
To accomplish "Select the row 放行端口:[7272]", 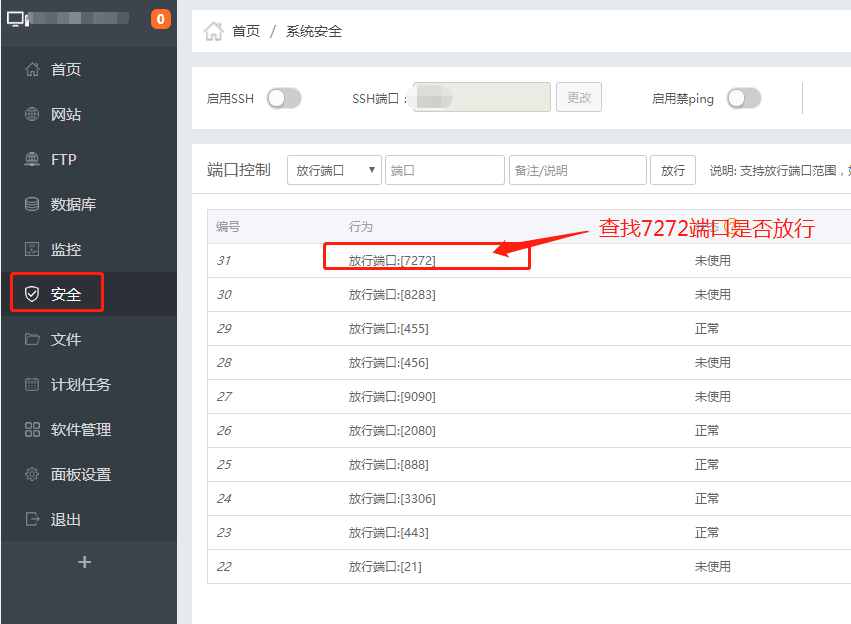I will 529,260.
